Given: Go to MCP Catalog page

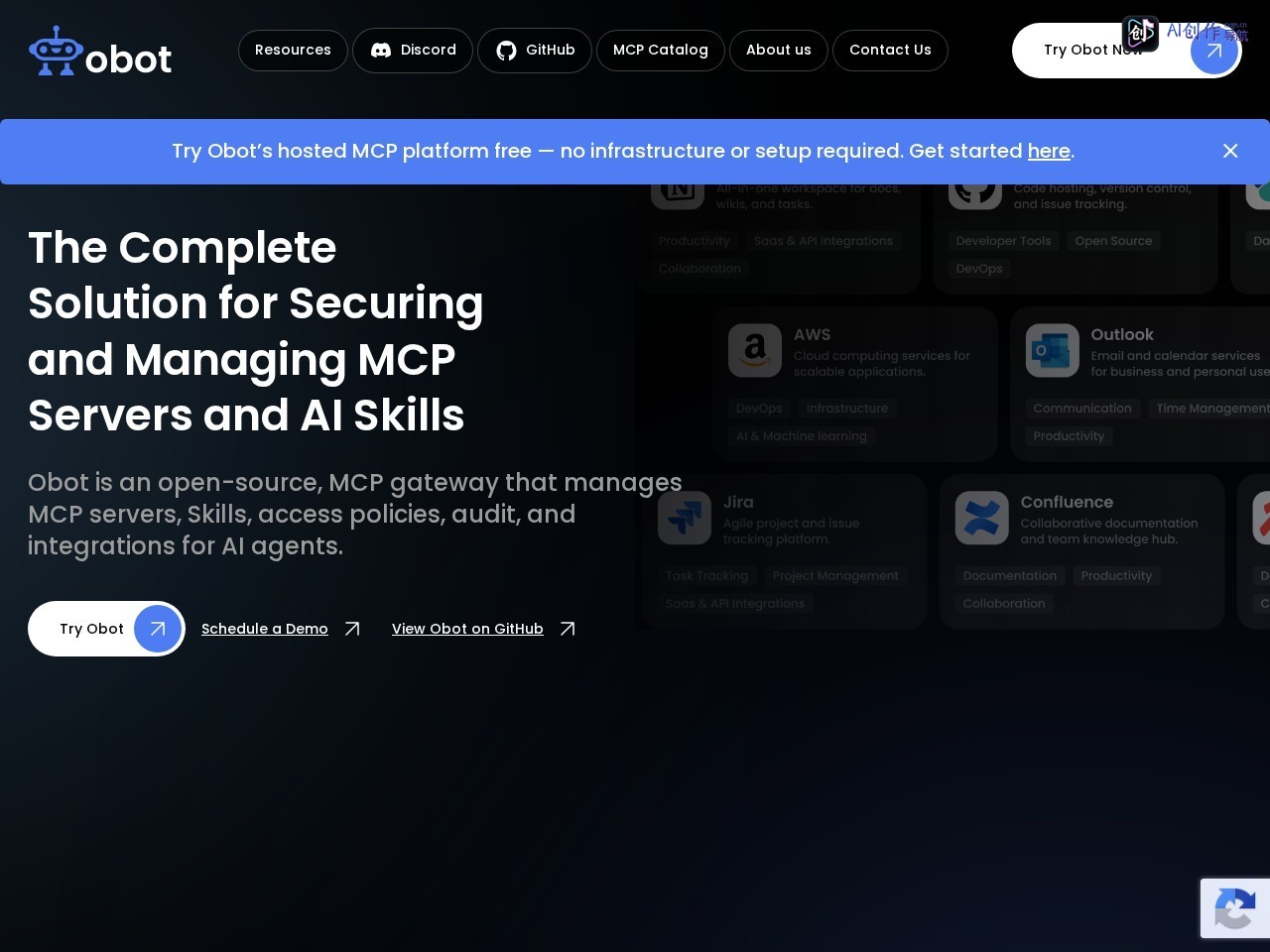Looking at the screenshot, I should (661, 50).
